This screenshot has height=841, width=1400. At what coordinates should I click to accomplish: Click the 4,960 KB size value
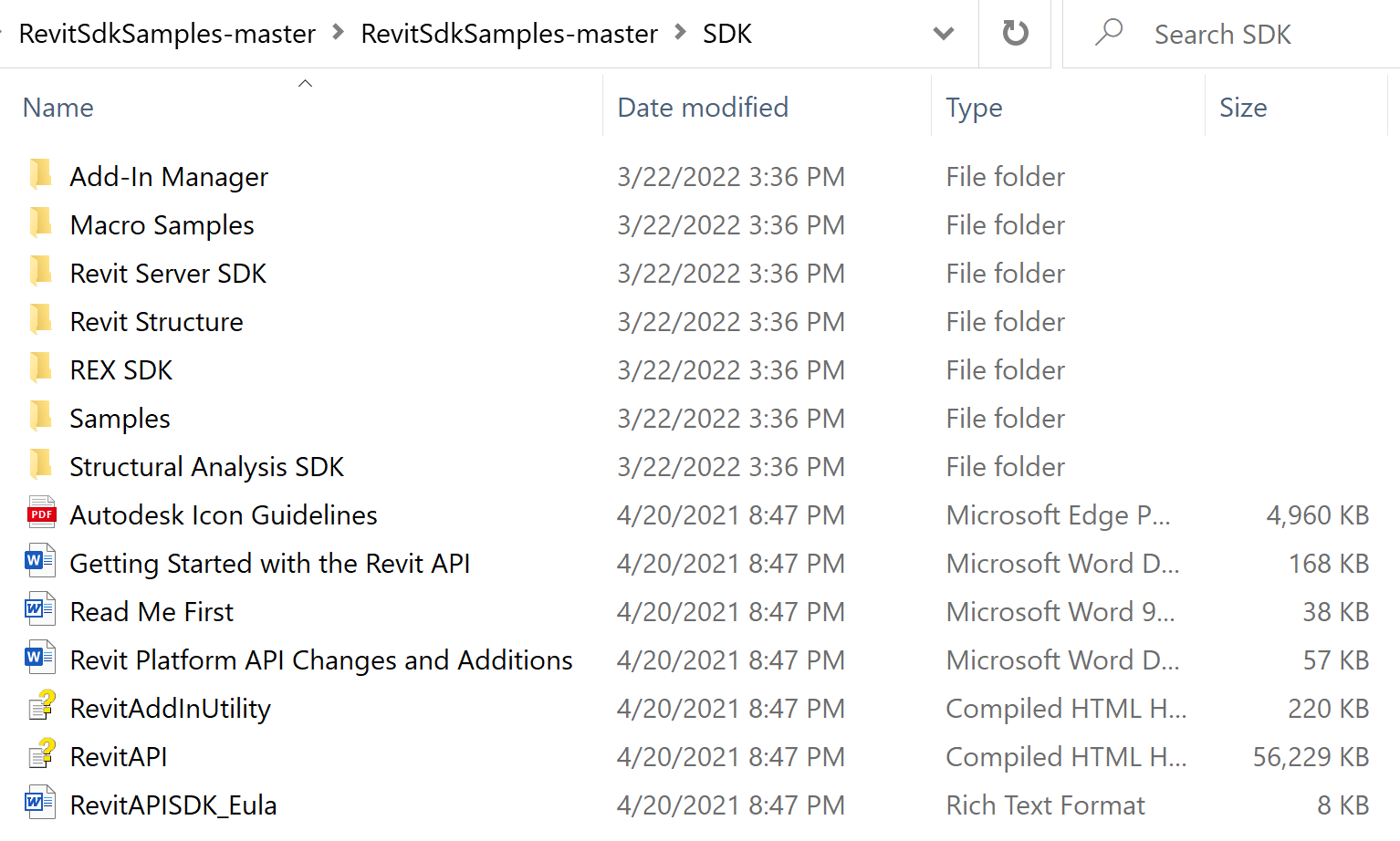(1317, 514)
